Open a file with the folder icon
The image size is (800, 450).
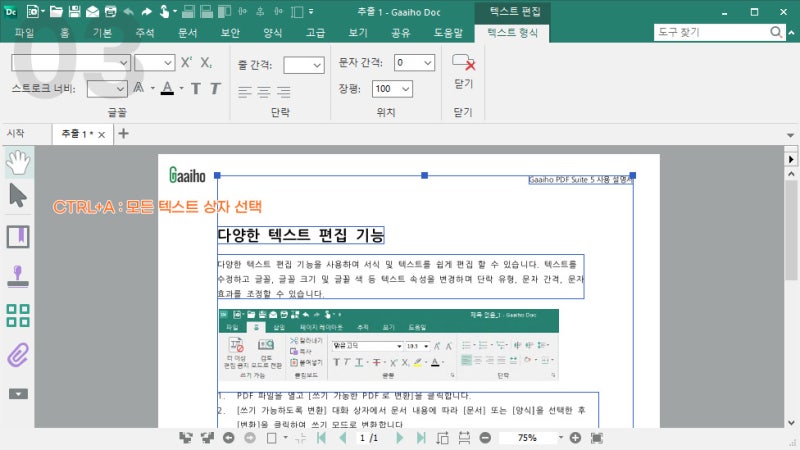tap(56, 11)
